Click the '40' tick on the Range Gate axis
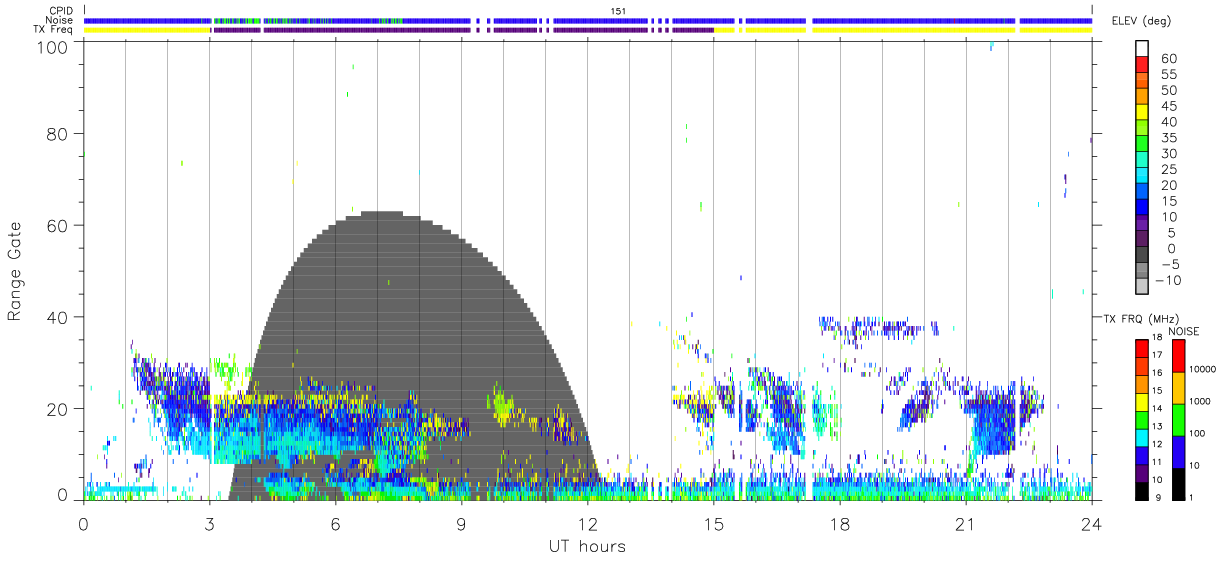Viewport: 1228px width, 567px height. [57, 317]
